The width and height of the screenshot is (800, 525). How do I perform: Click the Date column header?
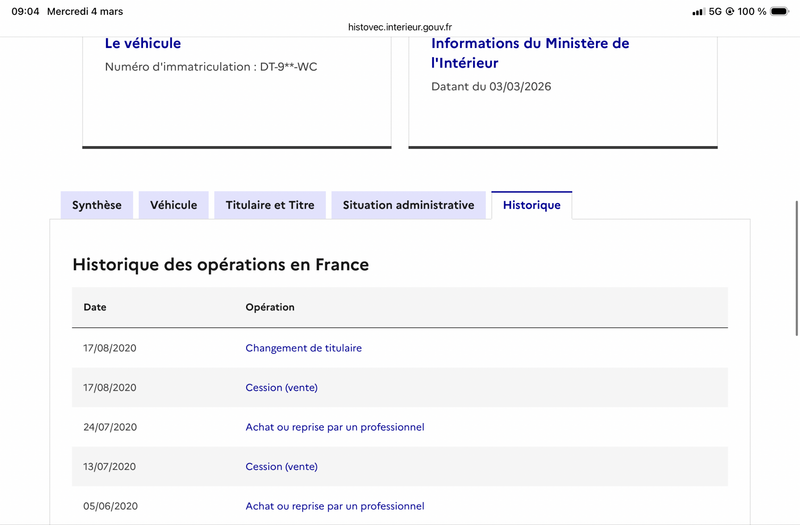tap(95, 307)
